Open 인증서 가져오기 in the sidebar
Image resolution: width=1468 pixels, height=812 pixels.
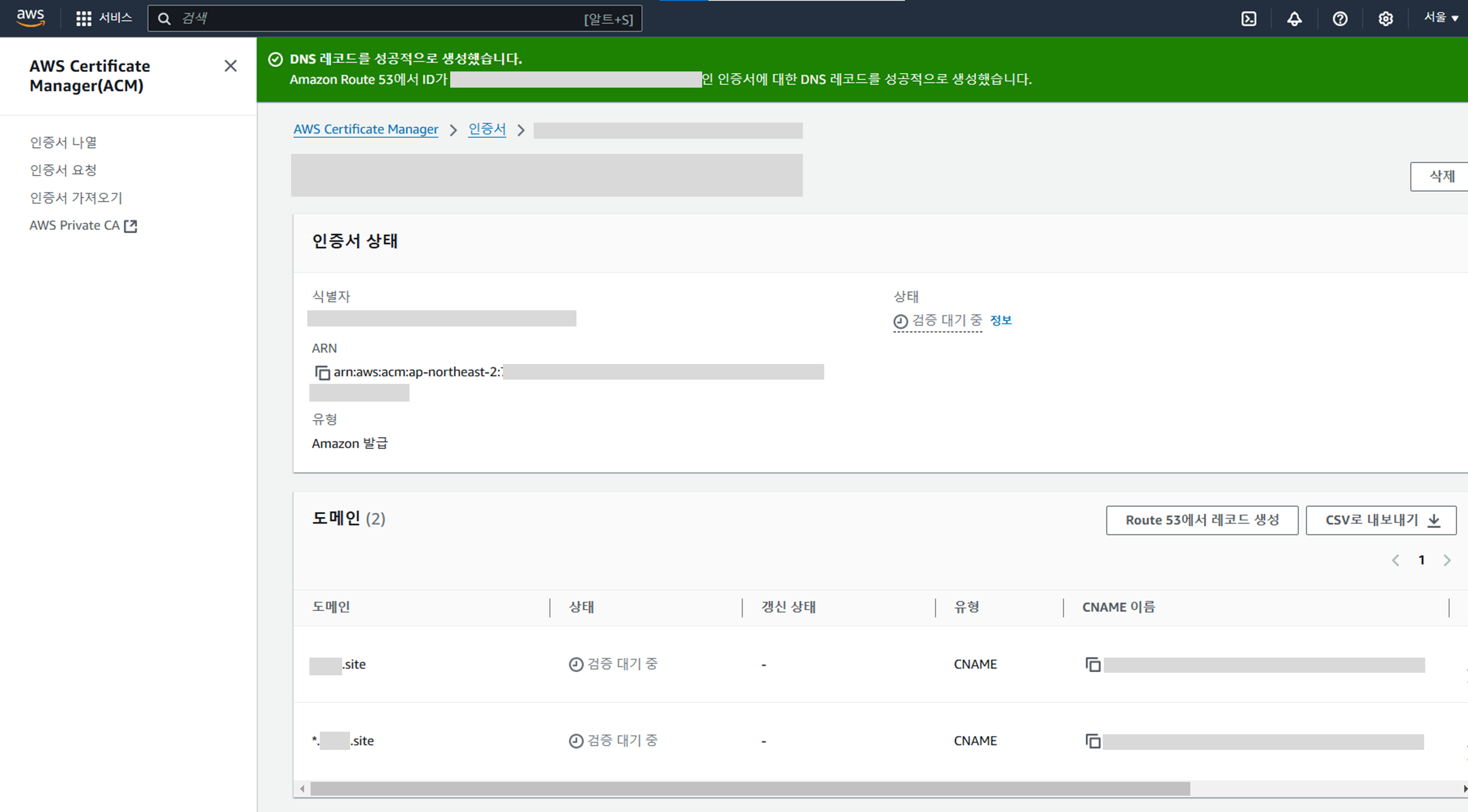pos(76,198)
